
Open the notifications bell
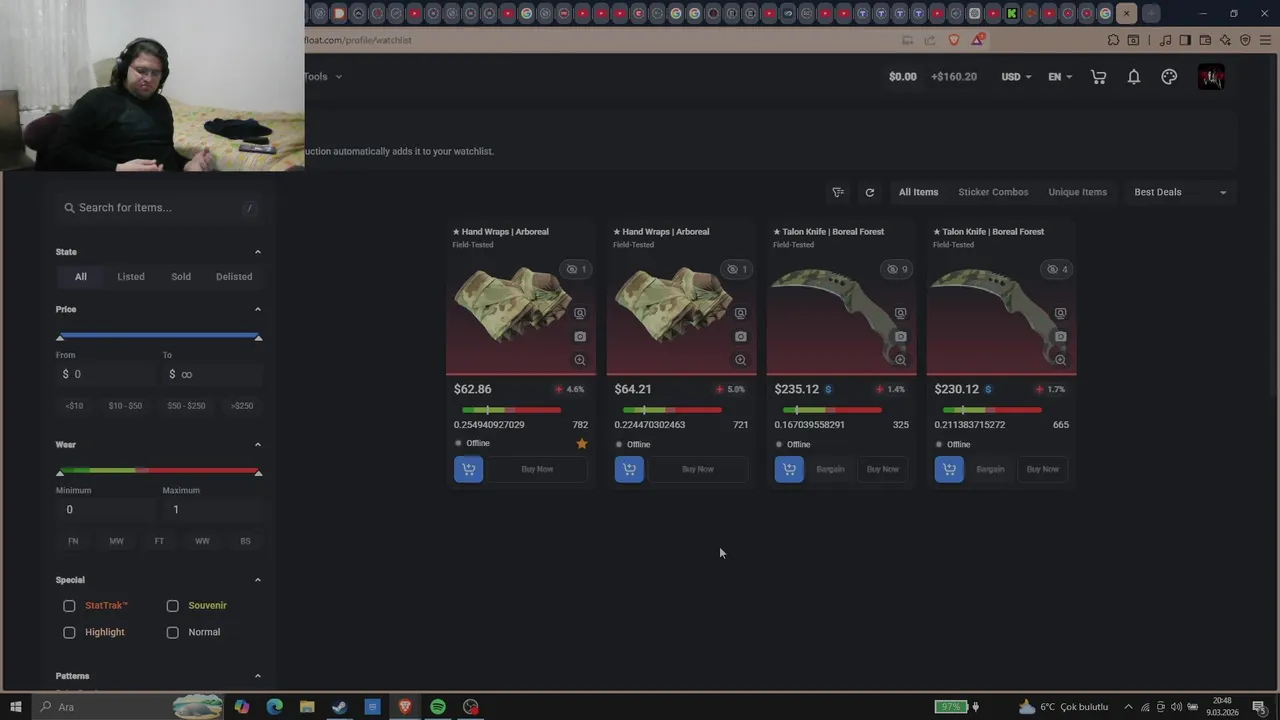click(x=1134, y=77)
